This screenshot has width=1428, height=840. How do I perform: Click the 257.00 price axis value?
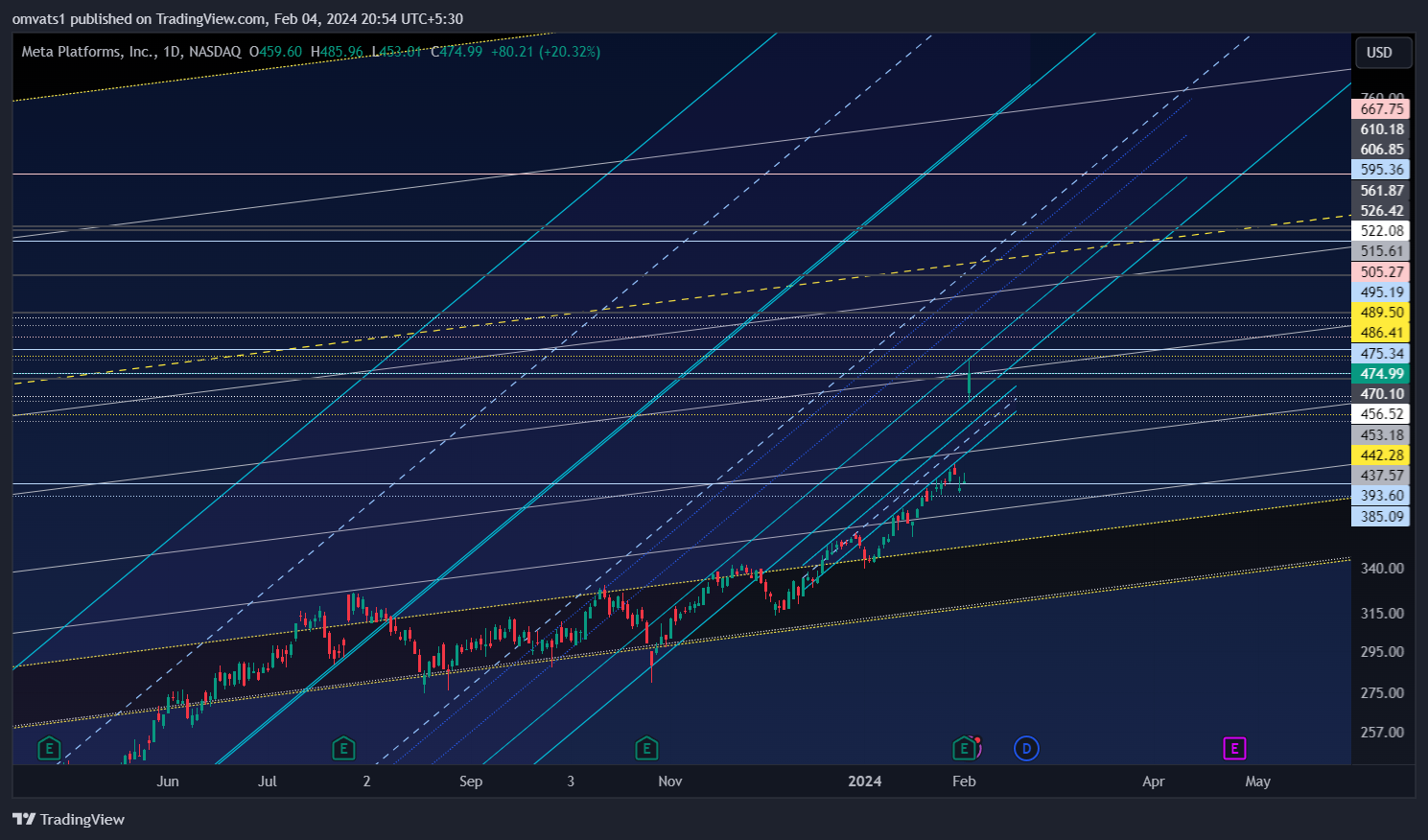[1382, 733]
